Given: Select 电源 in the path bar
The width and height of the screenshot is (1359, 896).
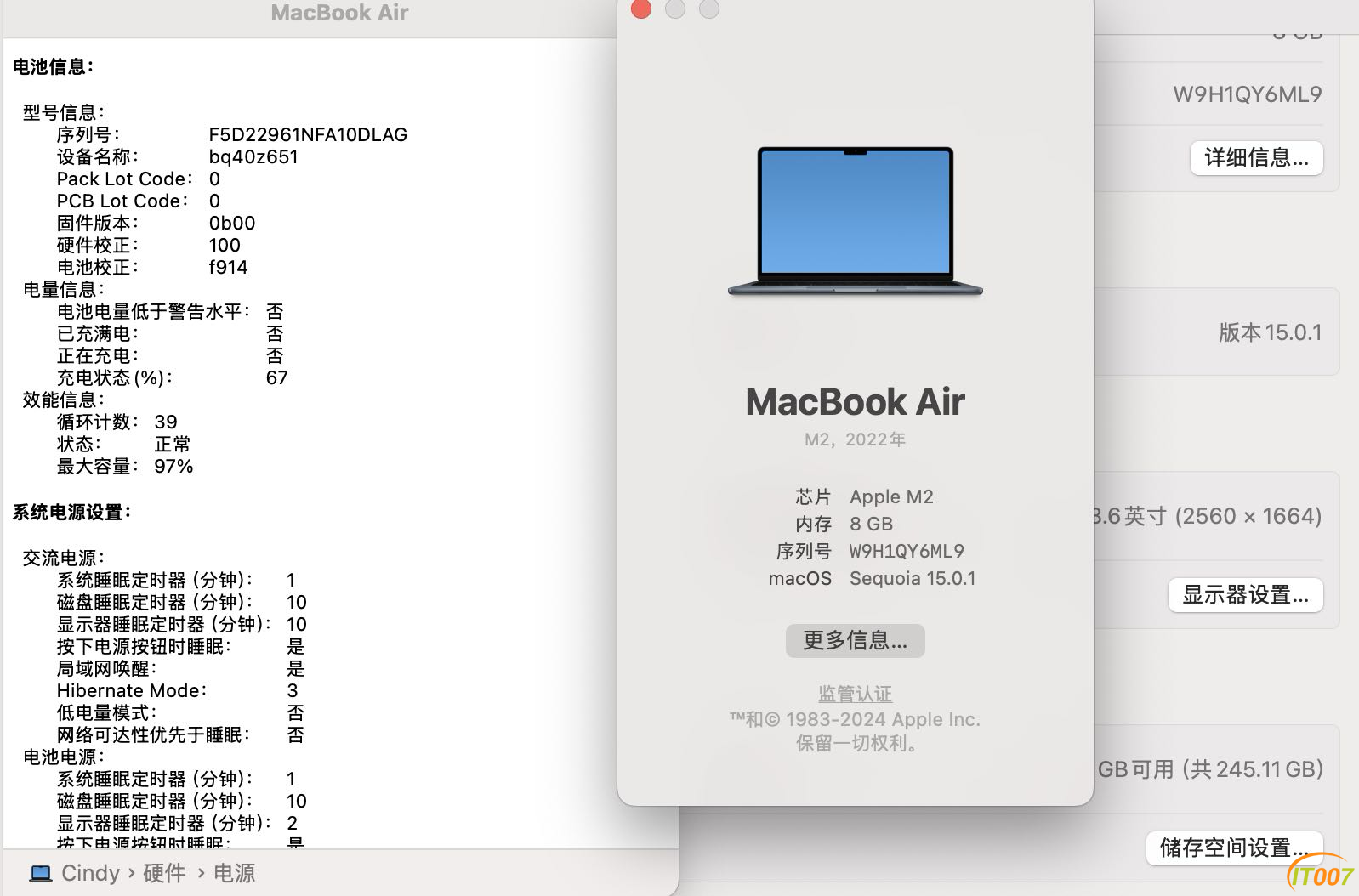Looking at the screenshot, I should coord(234,873).
